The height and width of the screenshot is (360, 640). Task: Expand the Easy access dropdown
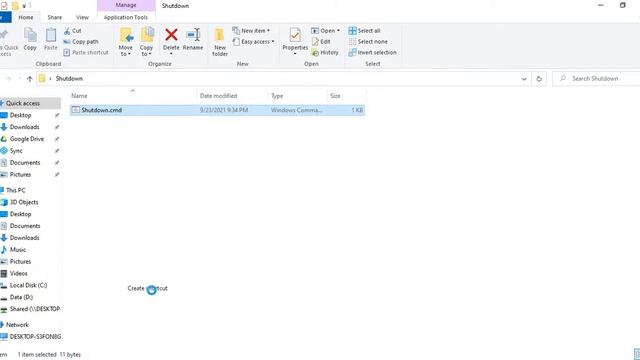[253, 42]
